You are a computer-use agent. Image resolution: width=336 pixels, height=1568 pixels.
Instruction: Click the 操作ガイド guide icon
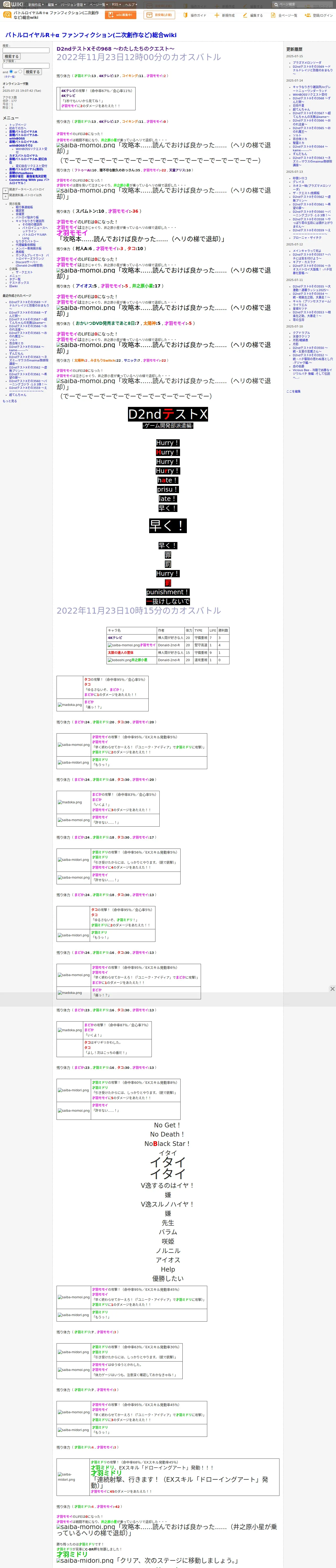185,15
